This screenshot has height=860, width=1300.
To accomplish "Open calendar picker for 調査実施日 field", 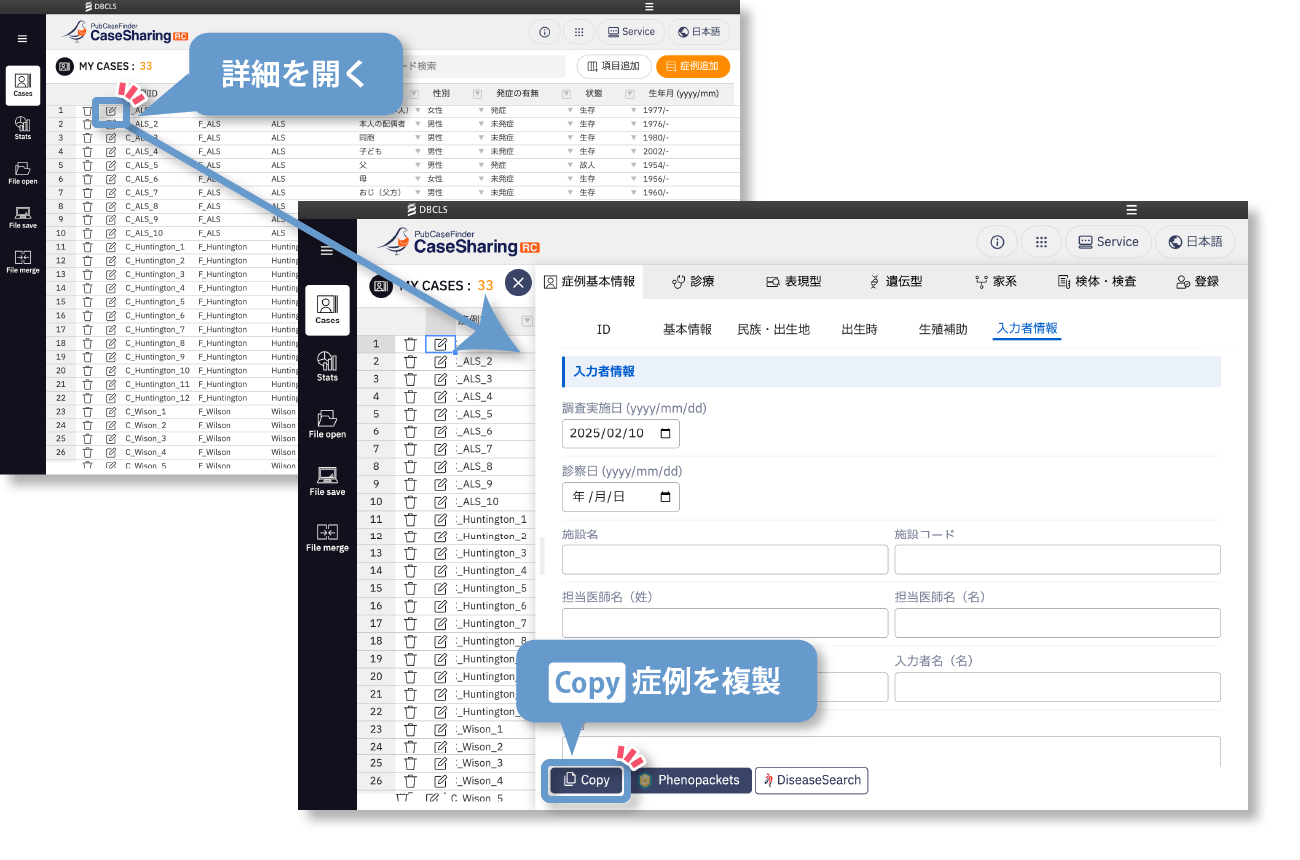I will (x=666, y=434).
